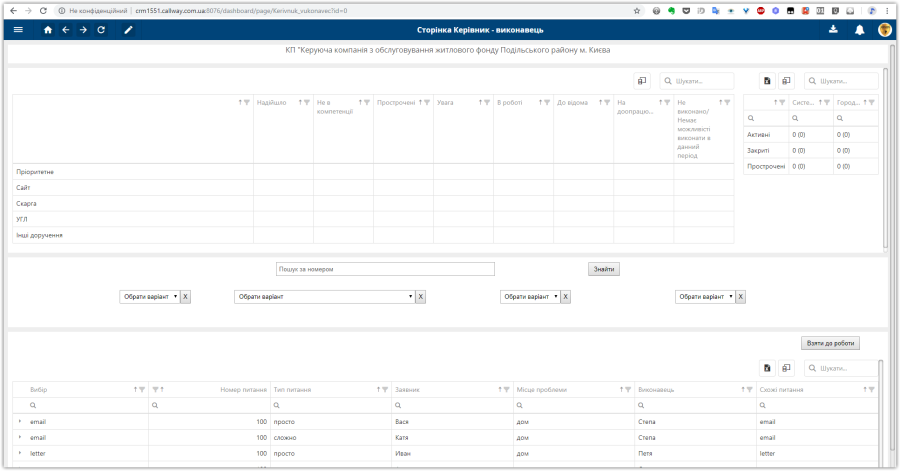Viewport: 900px width, 471px height.
Task: Click the refresh icon in app header
Action: click(x=101, y=30)
